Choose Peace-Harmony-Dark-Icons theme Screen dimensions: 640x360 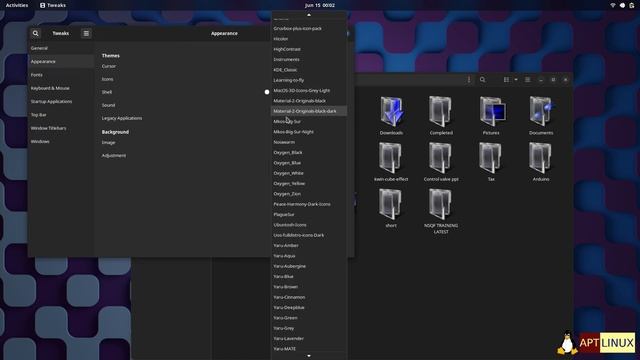309,204
